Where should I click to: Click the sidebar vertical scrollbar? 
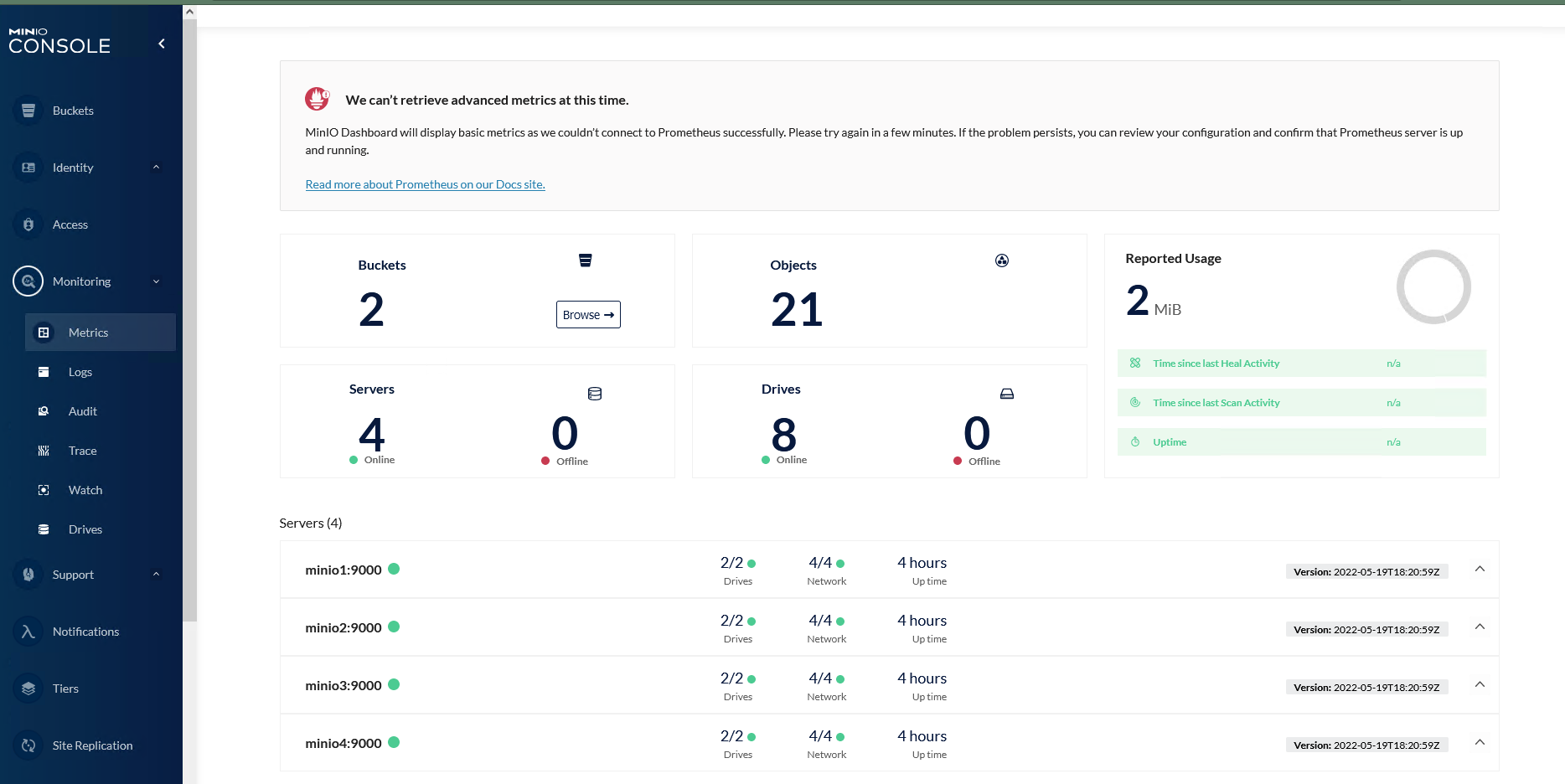point(189,318)
